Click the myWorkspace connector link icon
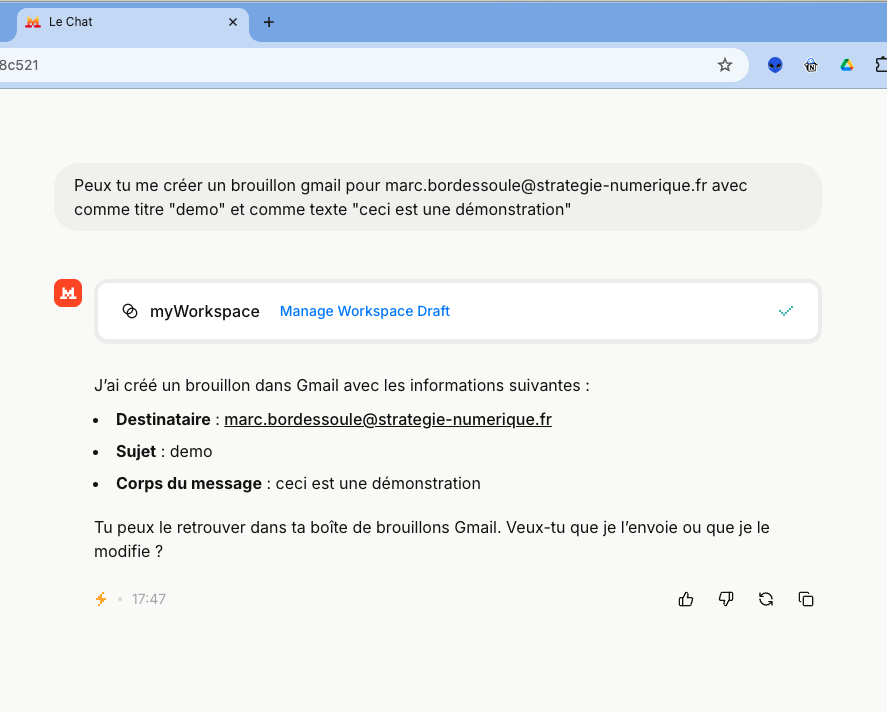The width and height of the screenshot is (887, 712). pos(130,311)
